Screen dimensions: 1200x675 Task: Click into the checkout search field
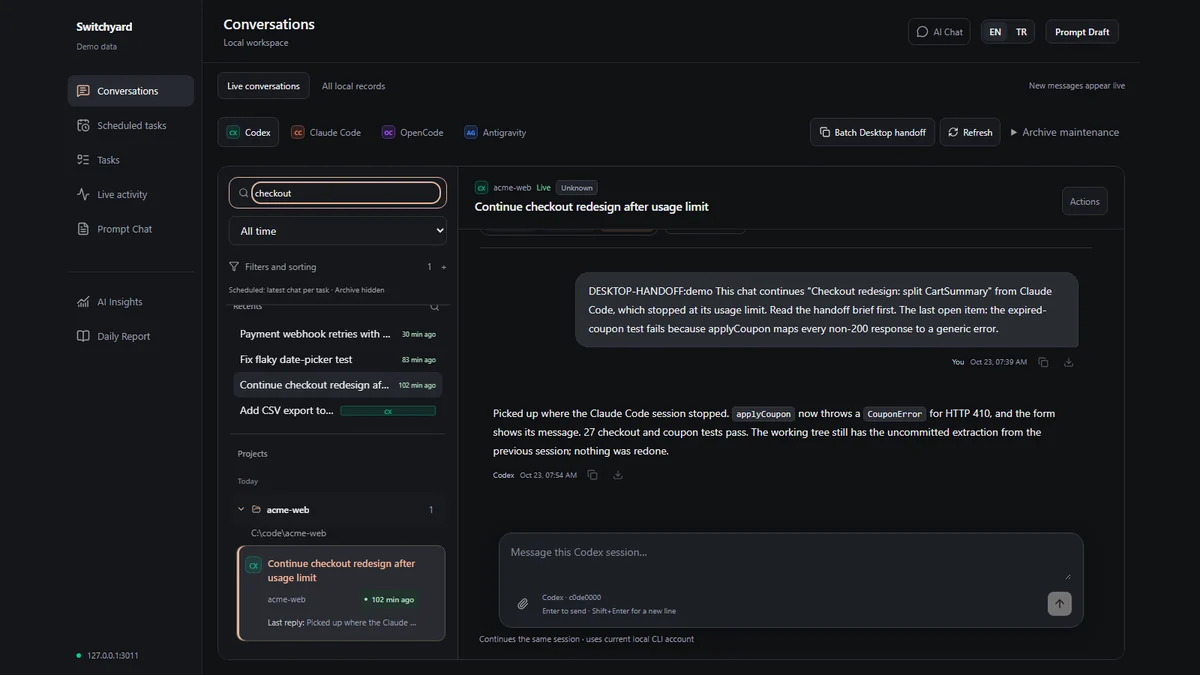(x=345, y=193)
